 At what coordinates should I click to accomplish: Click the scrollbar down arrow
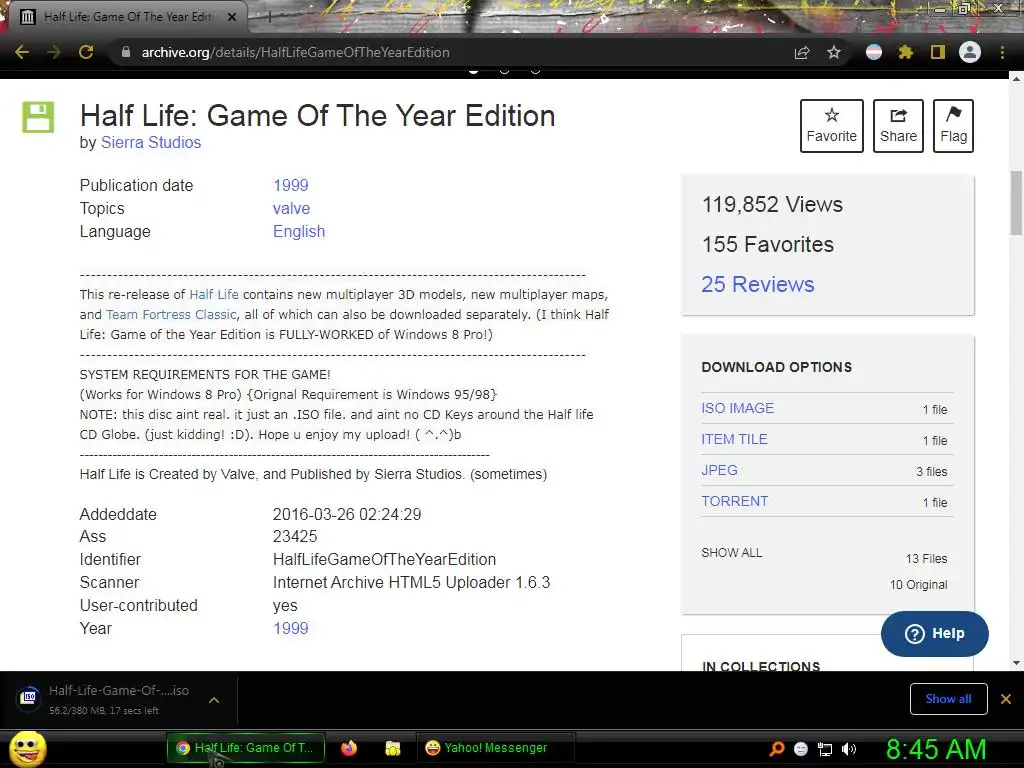click(x=1016, y=663)
